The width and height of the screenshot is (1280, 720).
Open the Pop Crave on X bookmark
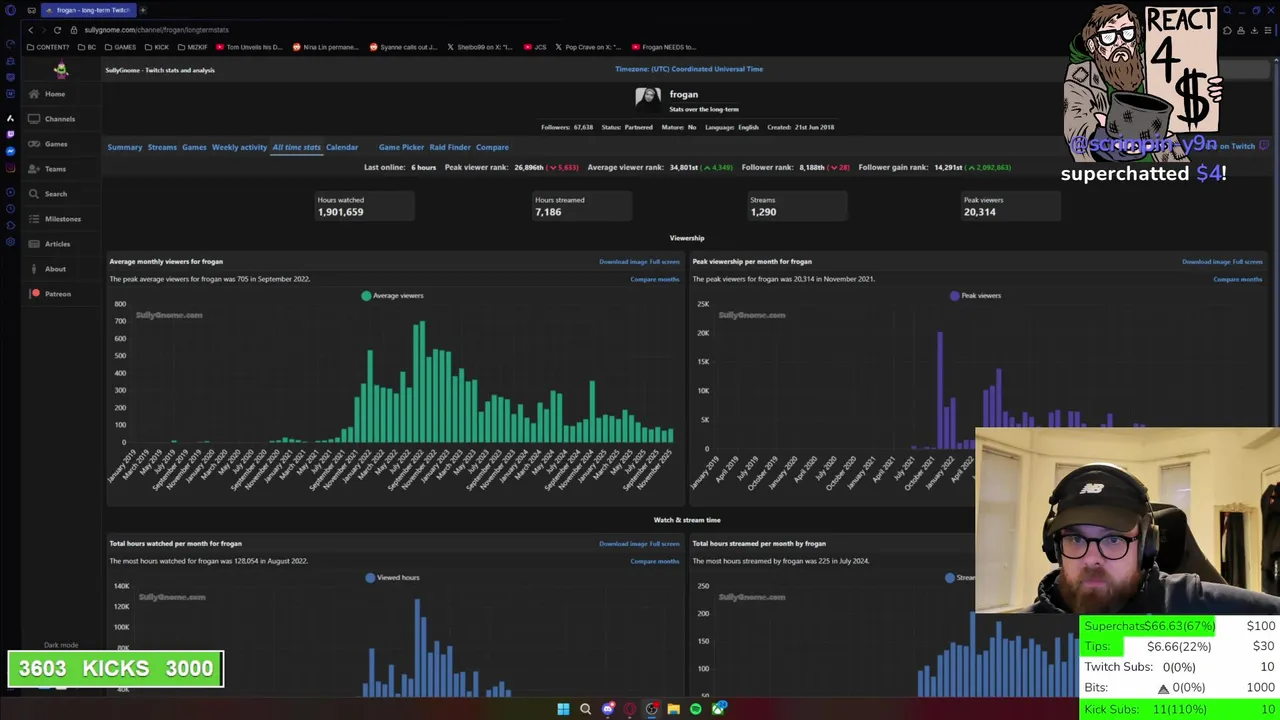click(588, 47)
